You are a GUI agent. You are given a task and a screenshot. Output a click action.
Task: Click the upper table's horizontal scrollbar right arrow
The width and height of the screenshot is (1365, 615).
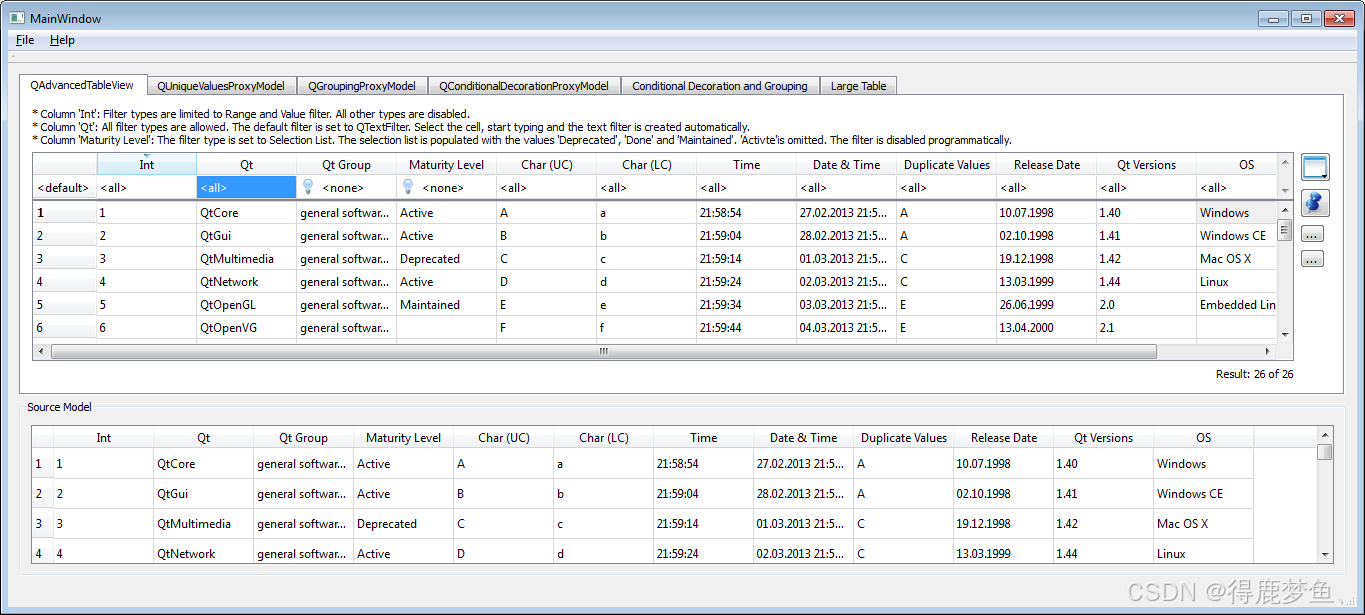pos(1269,352)
